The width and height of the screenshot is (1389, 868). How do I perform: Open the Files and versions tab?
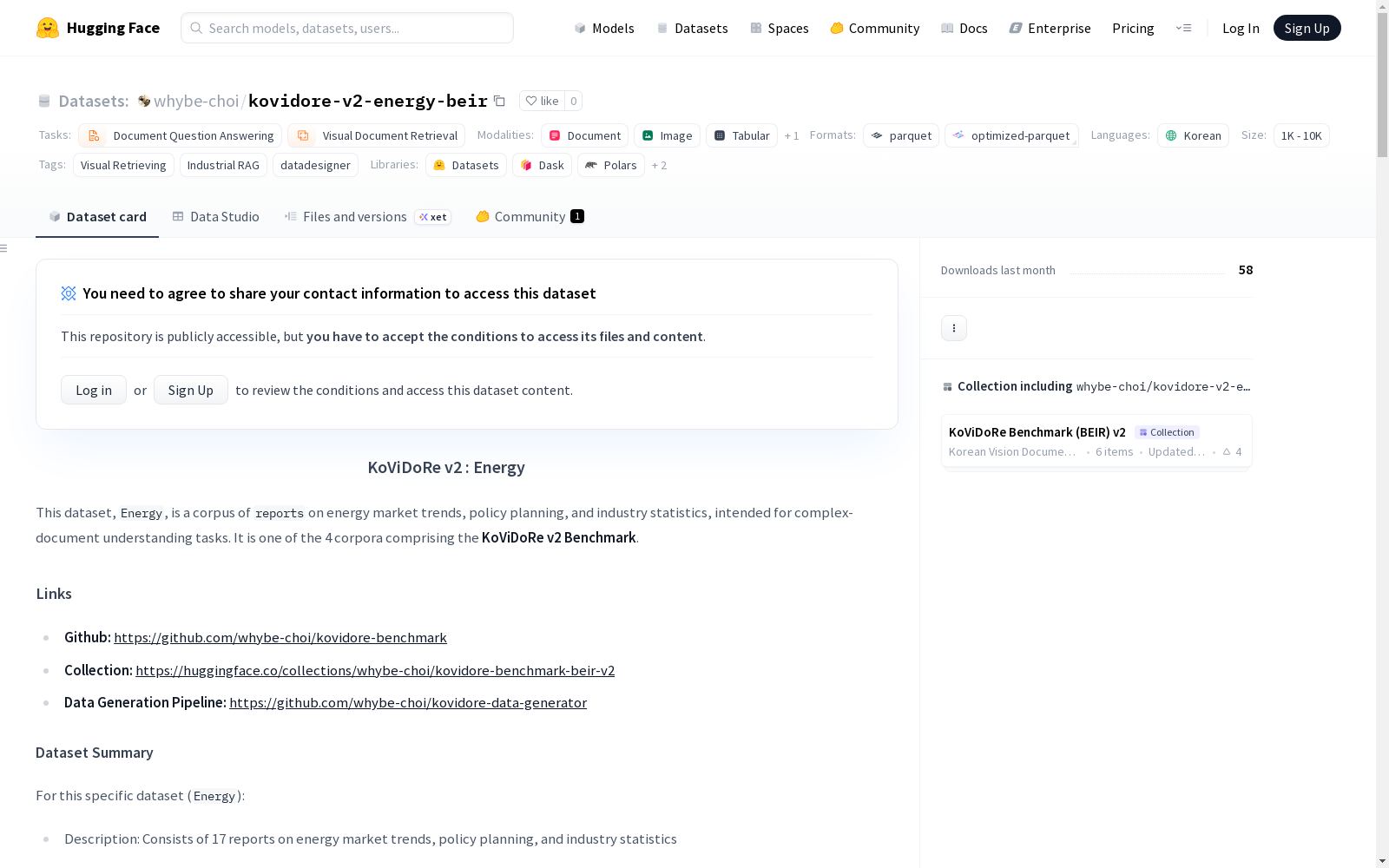pos(367,217)
